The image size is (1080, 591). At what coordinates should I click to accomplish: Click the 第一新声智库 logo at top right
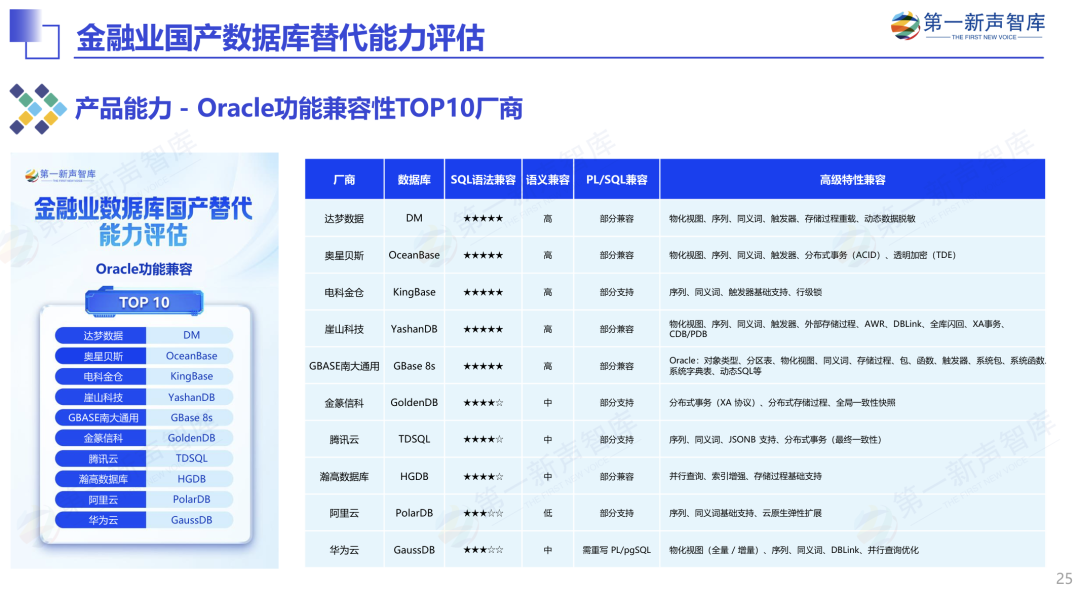[x=968, y=25]
